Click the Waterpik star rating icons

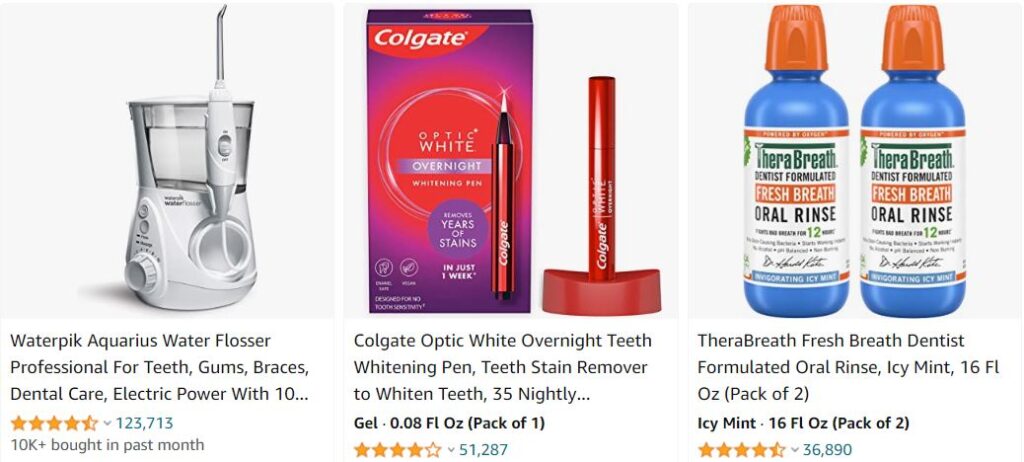(54, 423)
